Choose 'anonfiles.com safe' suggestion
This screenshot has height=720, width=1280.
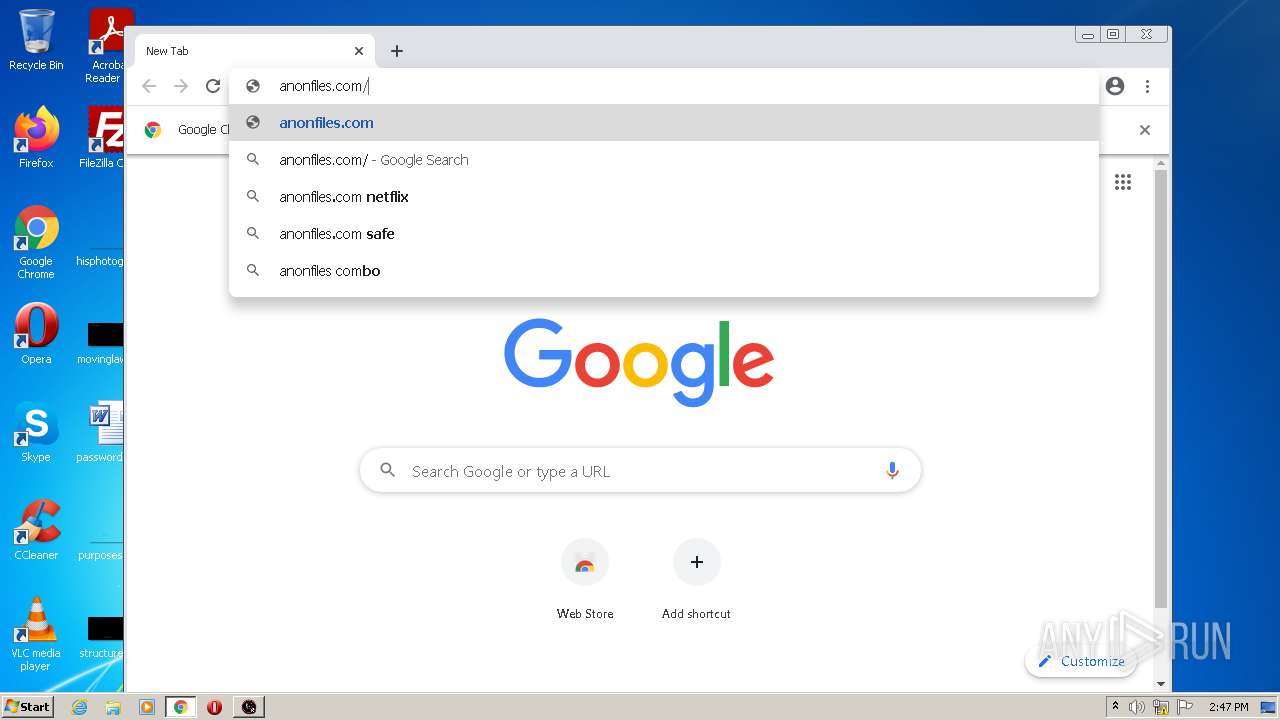[664, 234]
